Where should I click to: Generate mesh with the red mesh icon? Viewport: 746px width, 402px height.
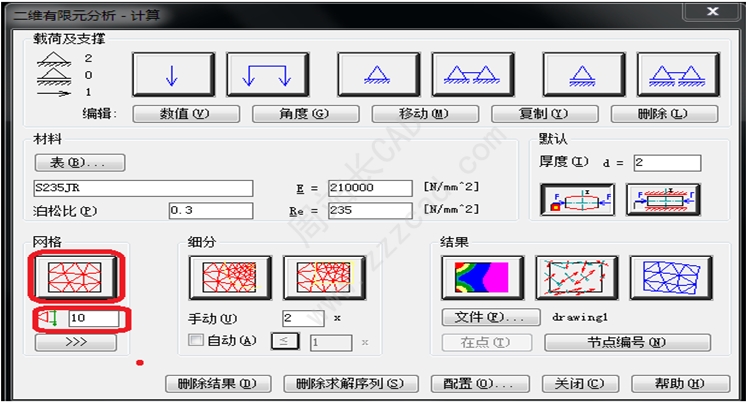pyautogui.click(x=76, y=279)
